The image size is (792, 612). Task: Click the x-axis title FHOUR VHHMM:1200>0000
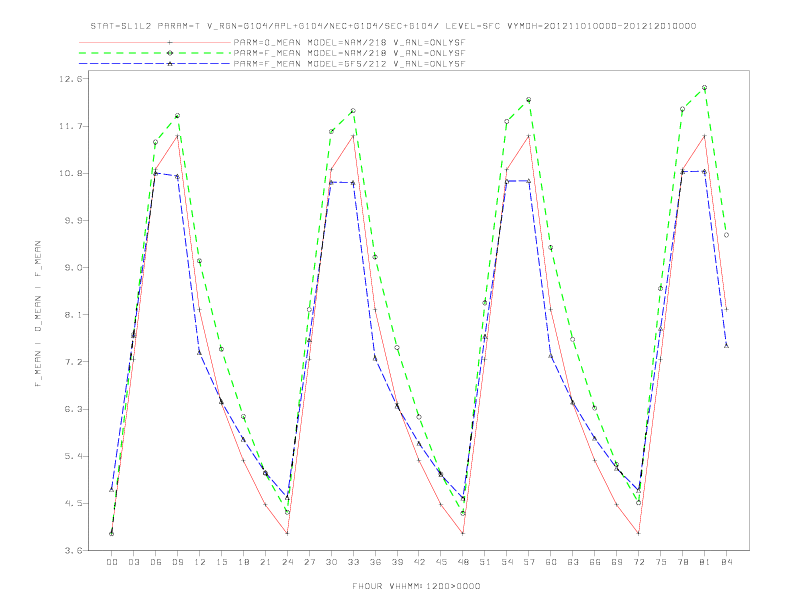point(416,586)
